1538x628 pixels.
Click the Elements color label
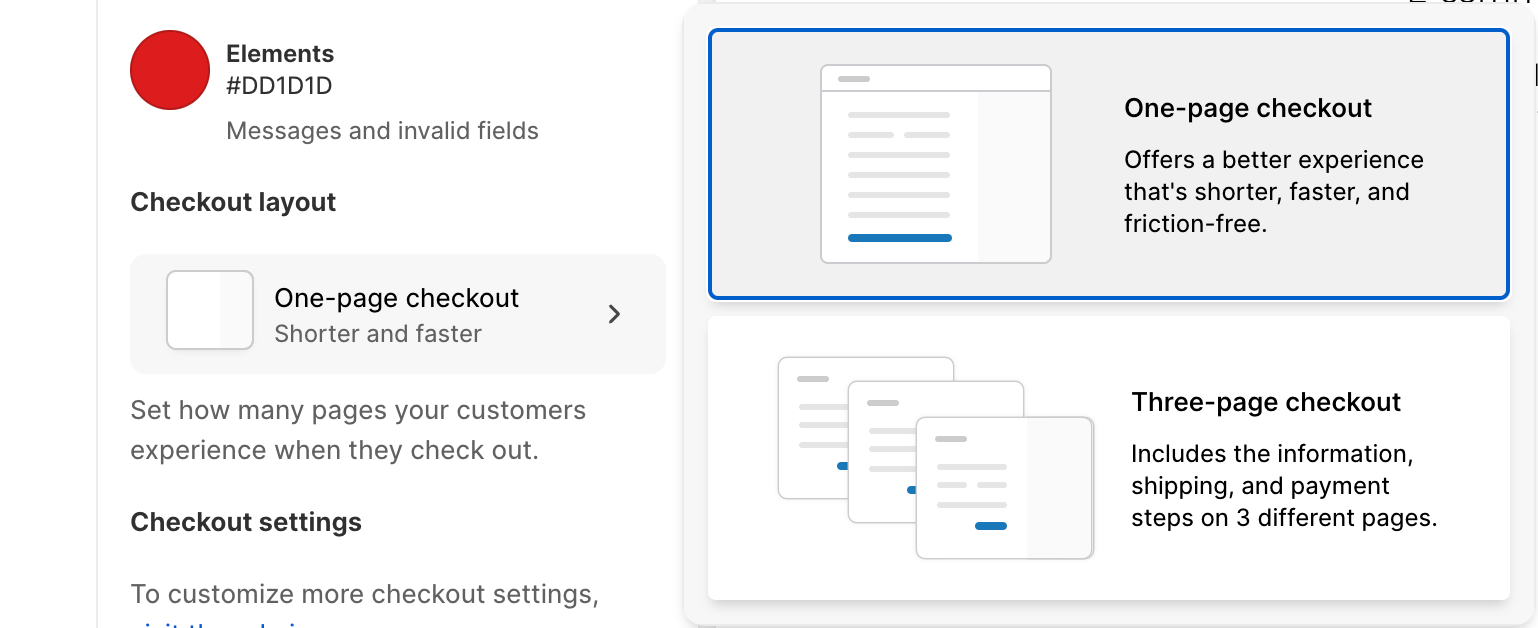click(280, 54)
